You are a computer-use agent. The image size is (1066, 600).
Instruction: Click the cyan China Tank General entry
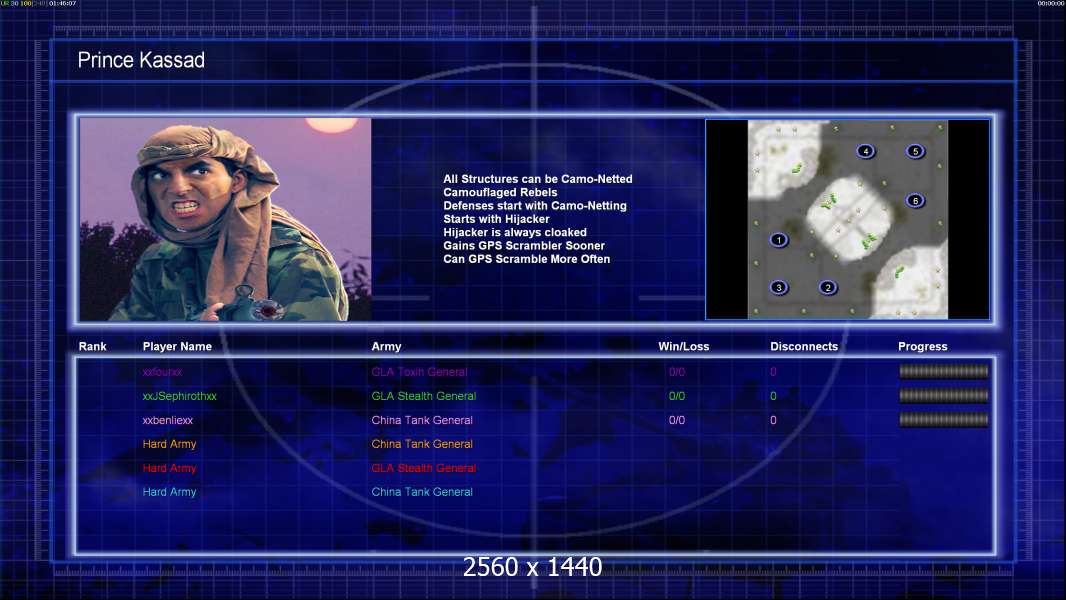pyautogui.click(x=422, y=492)
